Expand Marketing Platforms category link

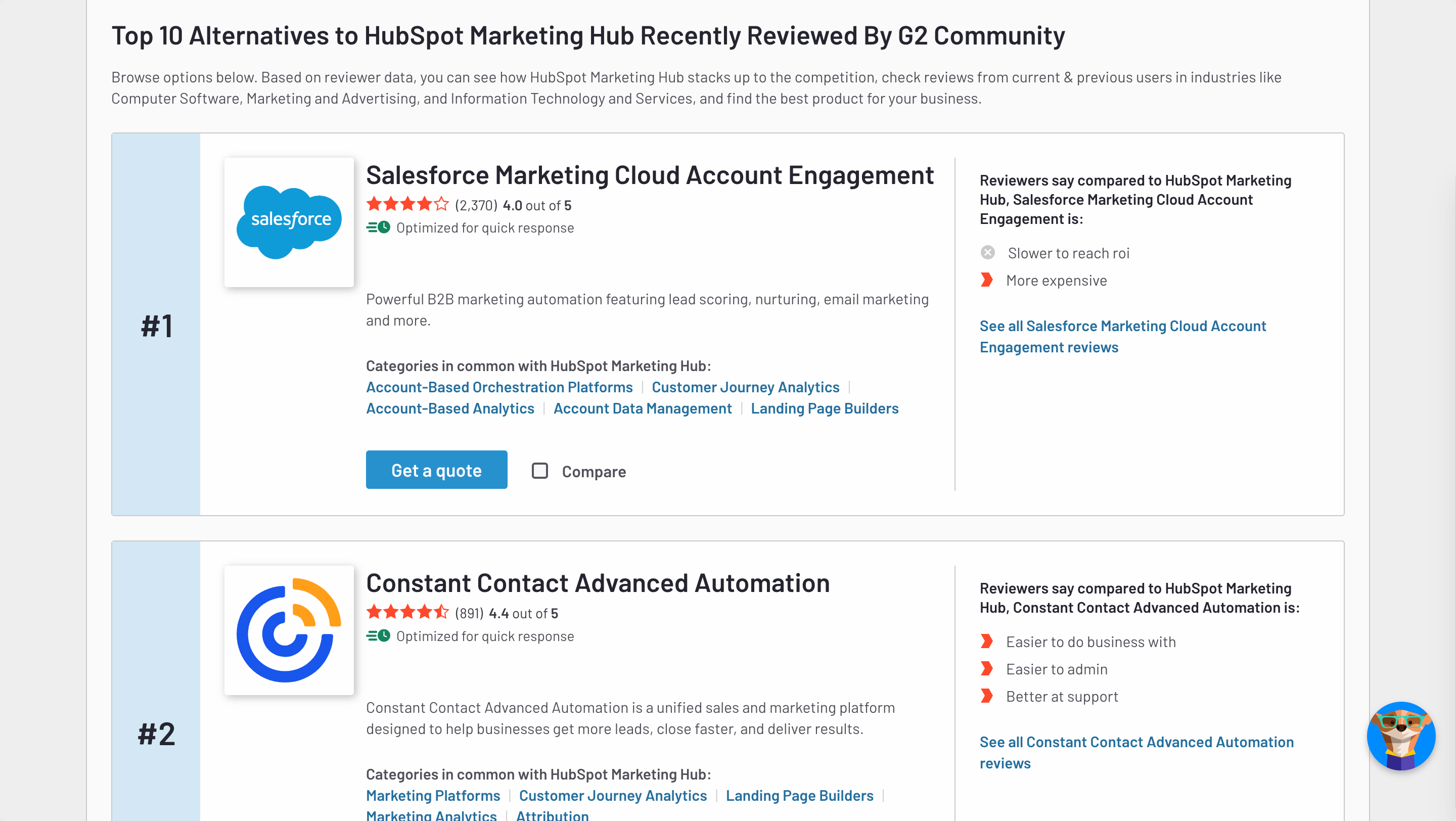coord(433,794)
